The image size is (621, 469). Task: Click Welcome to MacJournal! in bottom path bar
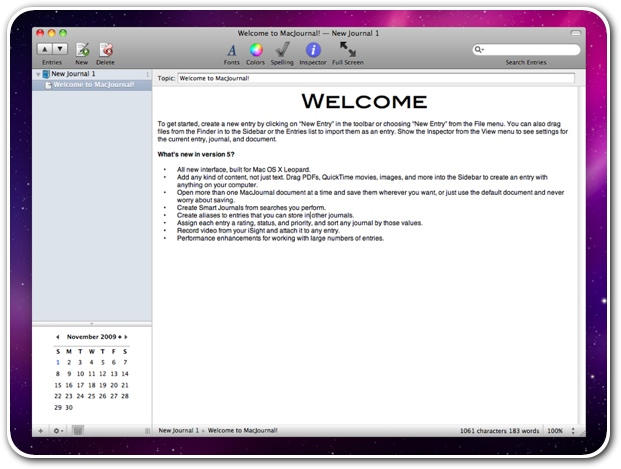(242, 430)
